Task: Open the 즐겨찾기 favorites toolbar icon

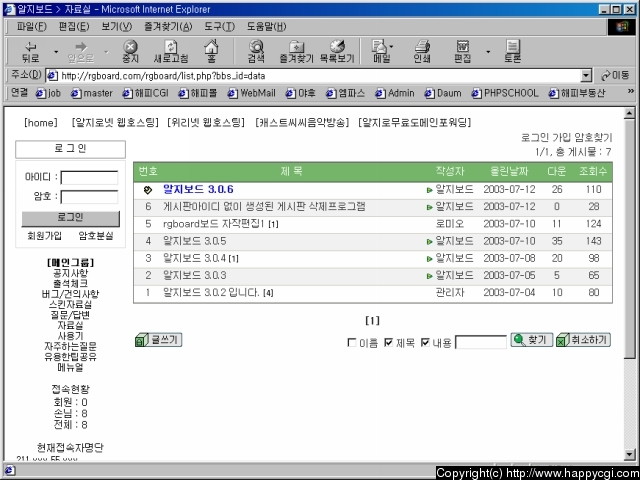Action: [296, 52]
